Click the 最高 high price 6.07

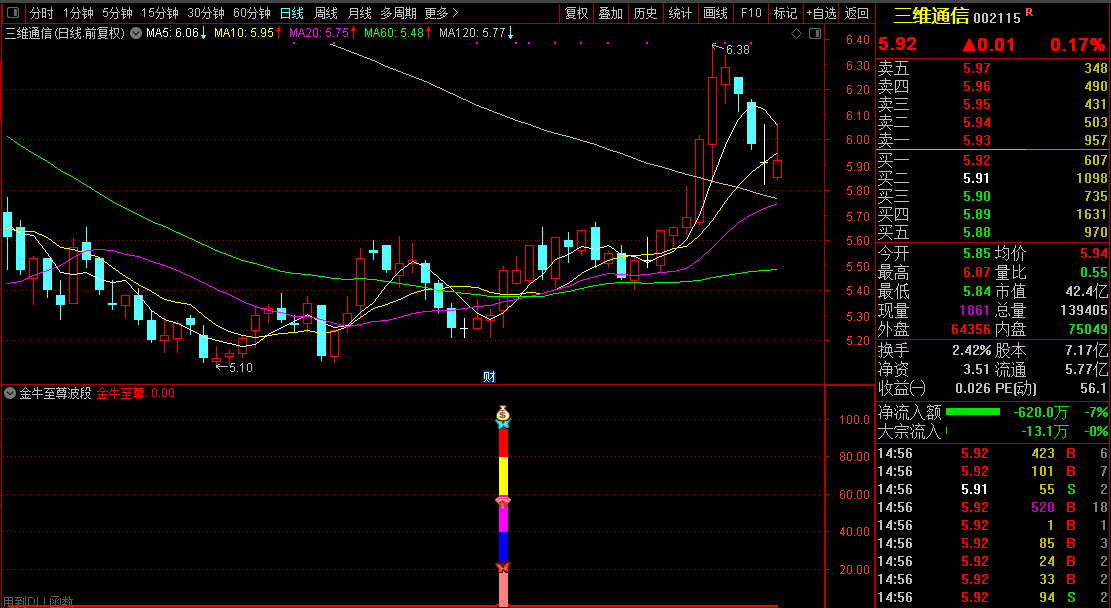976,273
